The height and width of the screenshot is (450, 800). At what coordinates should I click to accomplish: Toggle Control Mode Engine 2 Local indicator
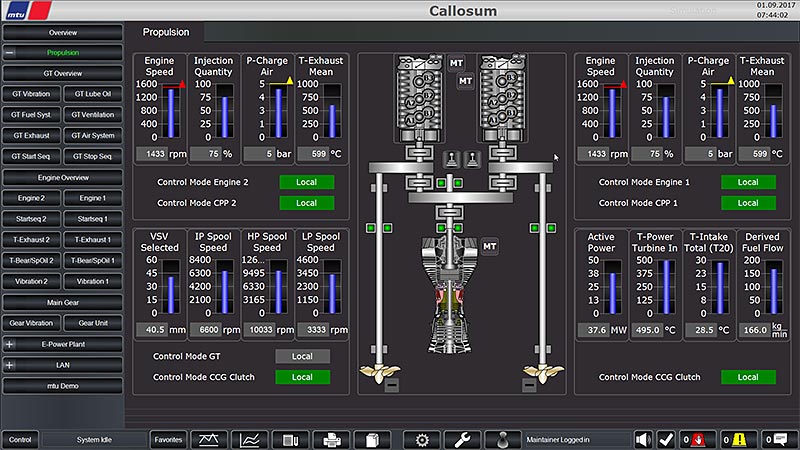click(x=306, y=182)
